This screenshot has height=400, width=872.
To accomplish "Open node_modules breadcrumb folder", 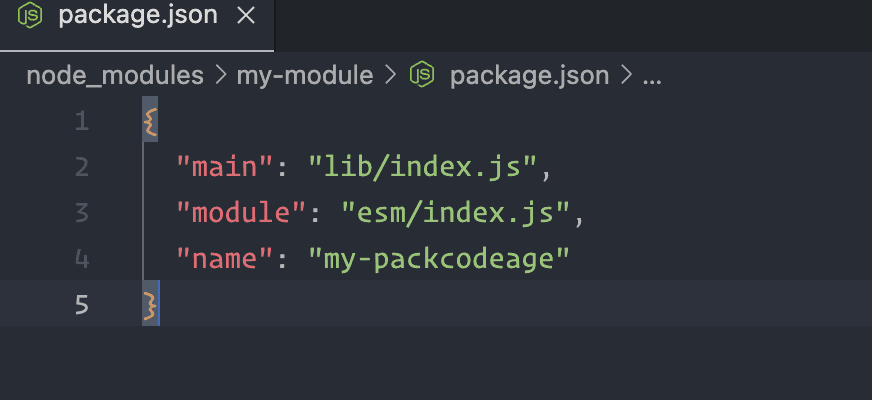I will [x=114, y=76].
